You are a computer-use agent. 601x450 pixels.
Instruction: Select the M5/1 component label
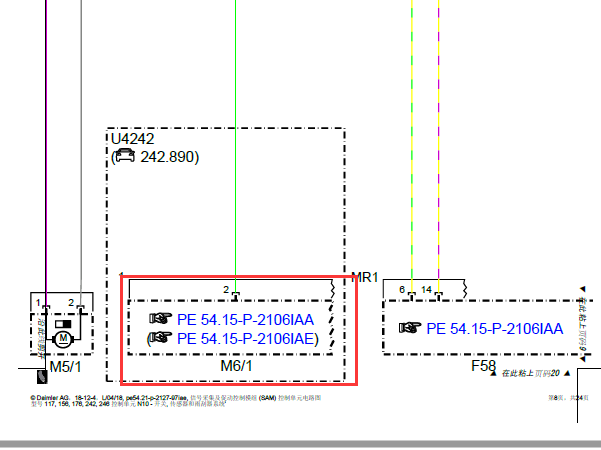pos(66,367)
